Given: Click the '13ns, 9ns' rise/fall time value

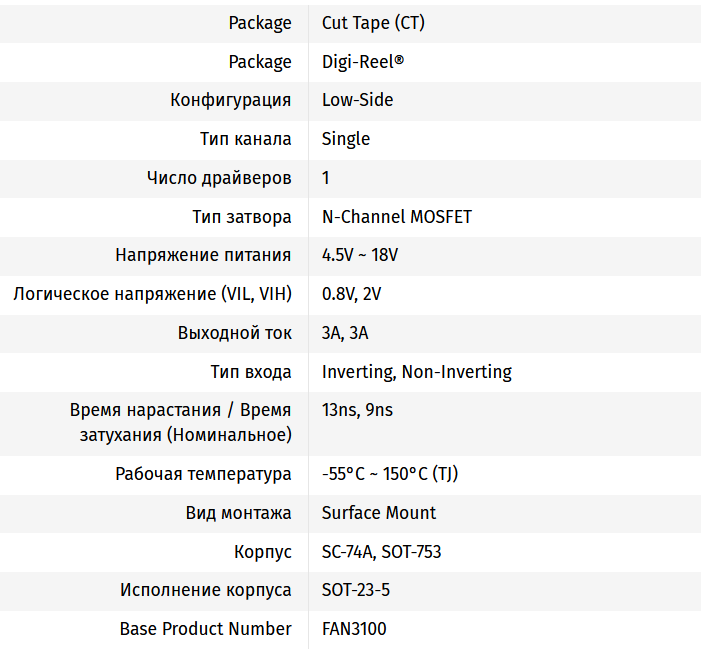Looking at the screenshot, I should pos(357,410).
